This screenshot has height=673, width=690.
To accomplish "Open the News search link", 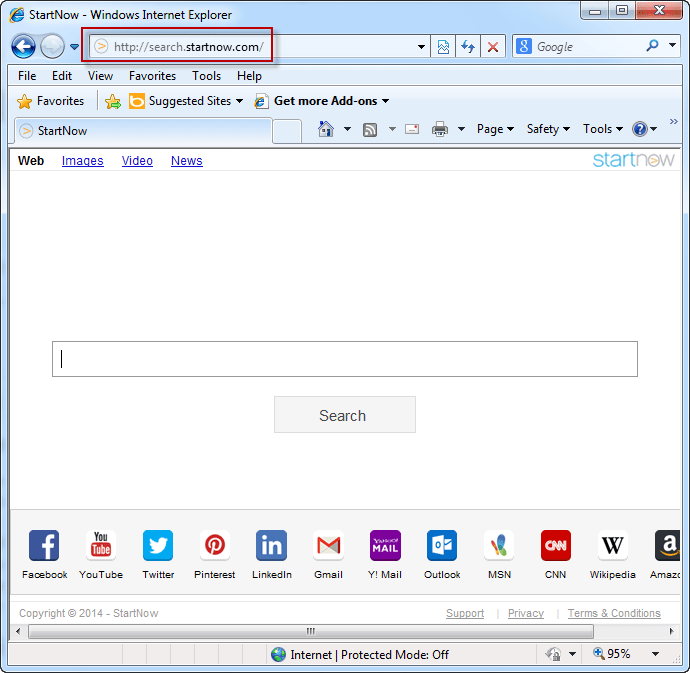I will coord(187,161).
